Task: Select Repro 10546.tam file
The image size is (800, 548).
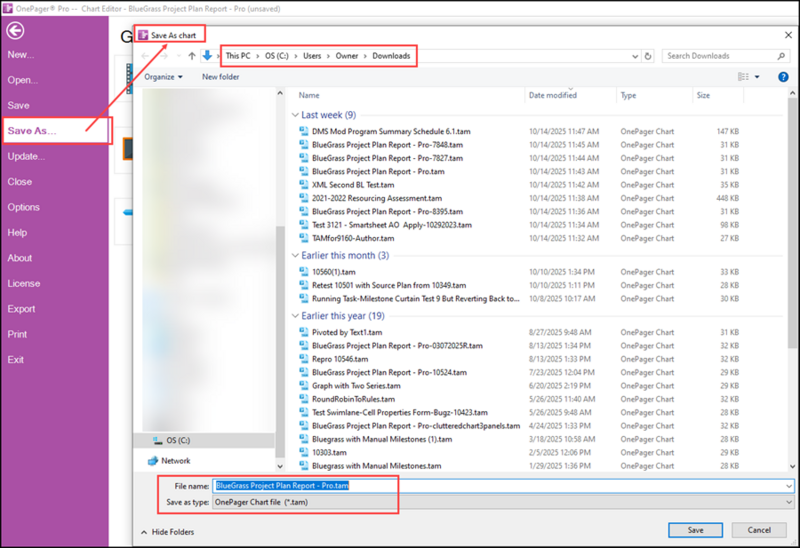Action: (340, 359)
